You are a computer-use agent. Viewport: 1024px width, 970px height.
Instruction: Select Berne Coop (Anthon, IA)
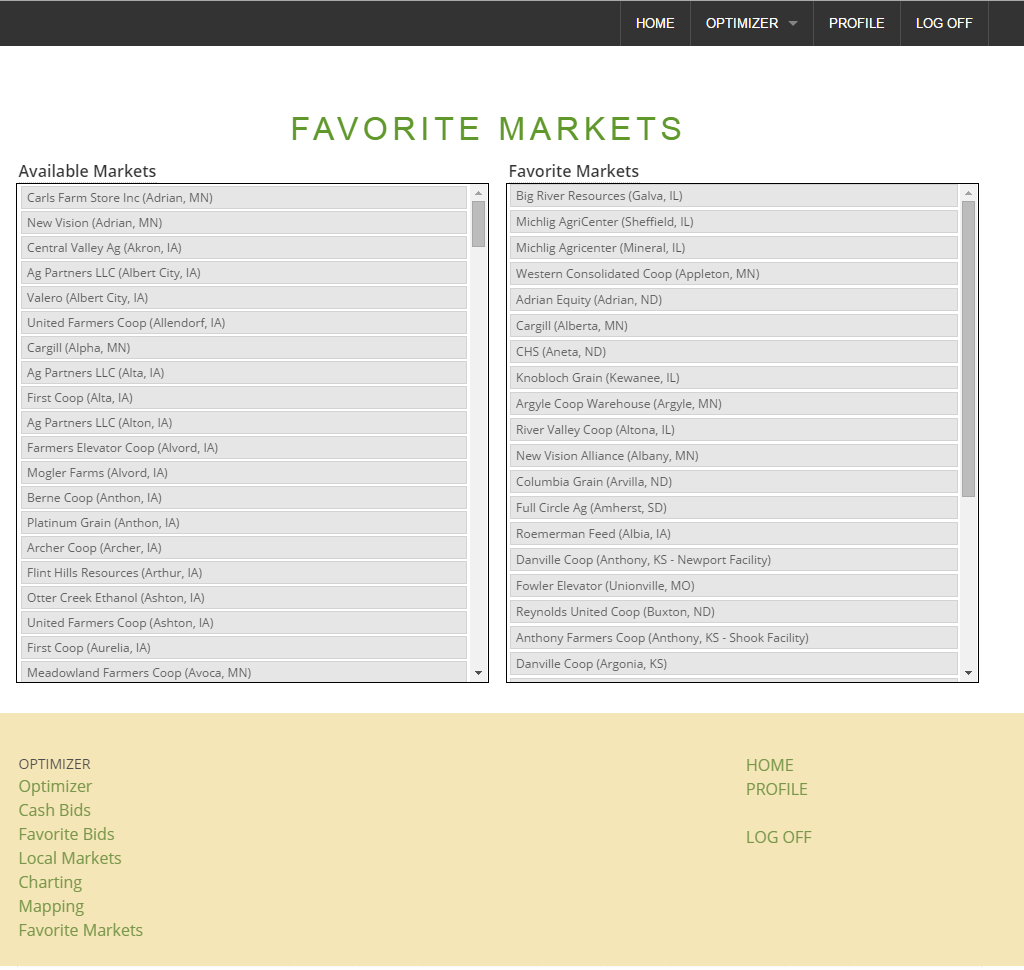click(244, 498)
